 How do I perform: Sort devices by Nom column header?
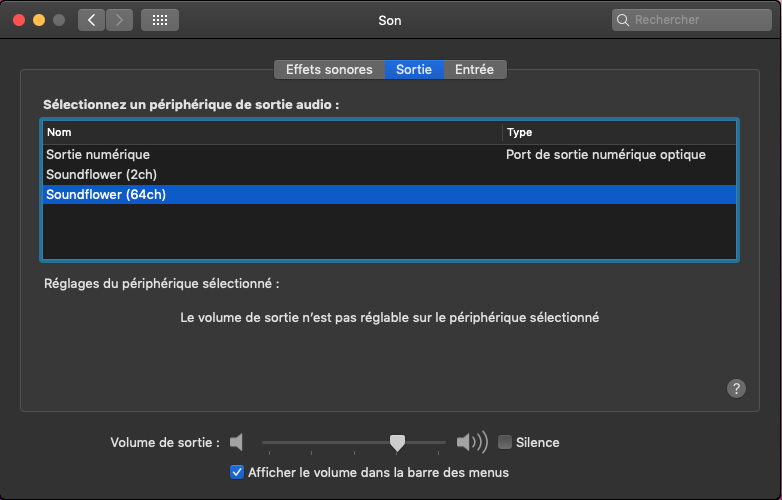point(271,132)
